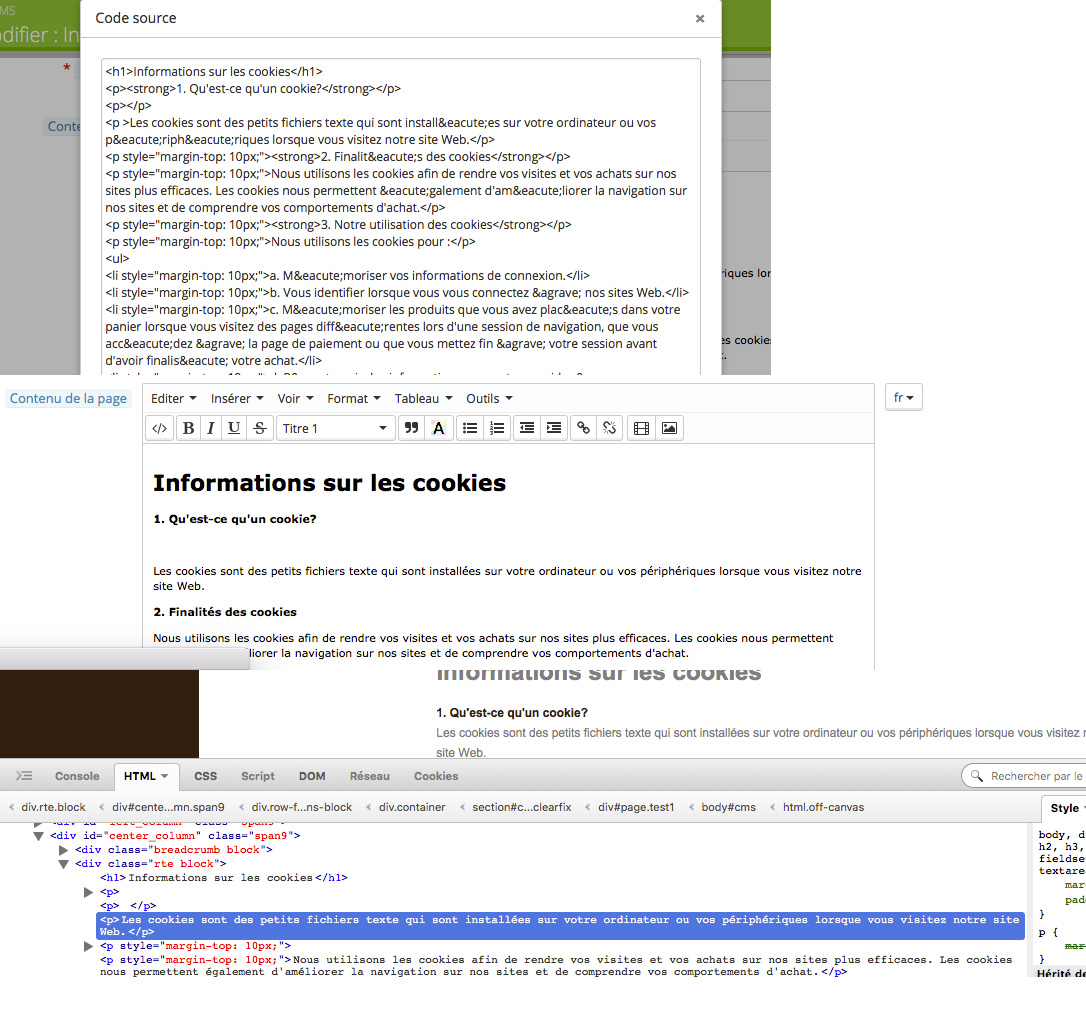Switch to the DOM tab
Image resolution: width=1086 pixels, height=1010 pixels.
[312, 776]
